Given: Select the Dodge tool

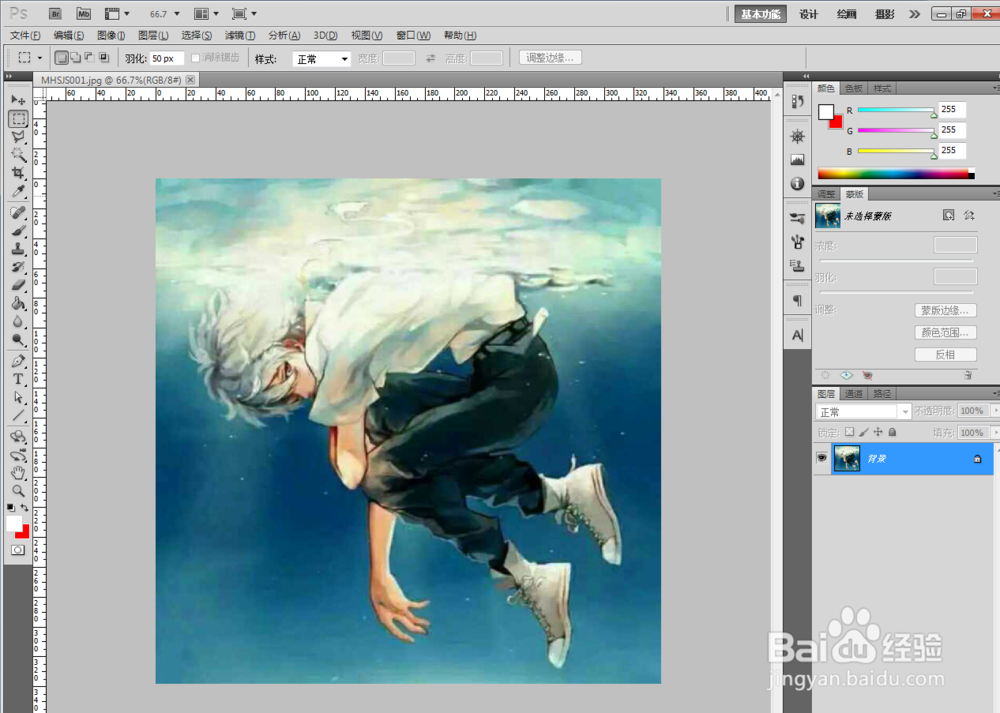Looking at the screenshot, I should [18, 339].
